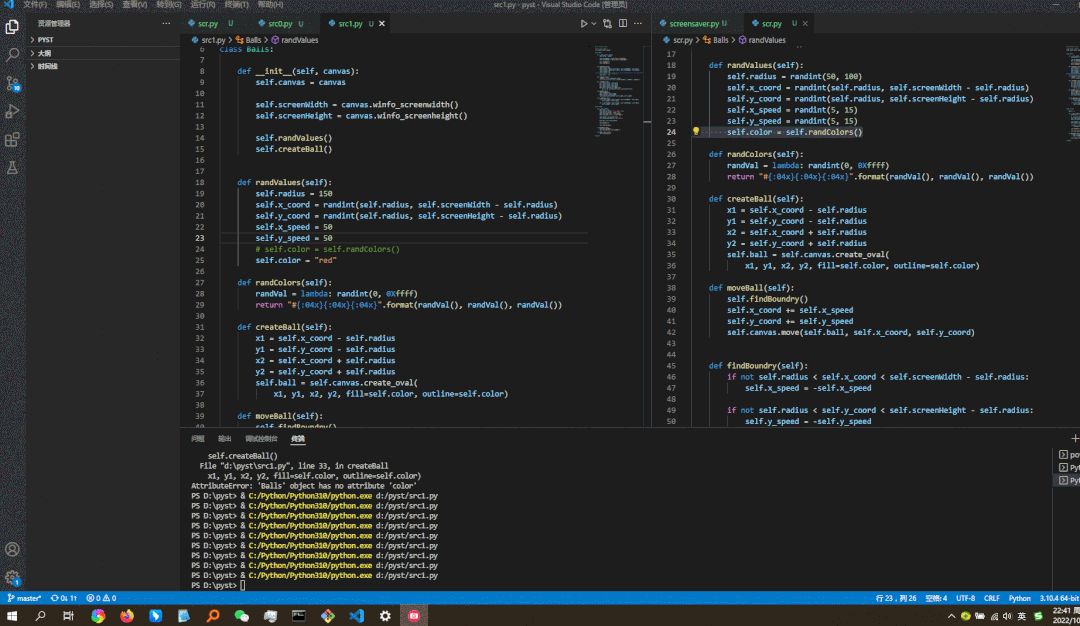The height and width of the screenshot is (626, 1080).
Task: Switch to Output panel tab
Action: coord(225,439)
